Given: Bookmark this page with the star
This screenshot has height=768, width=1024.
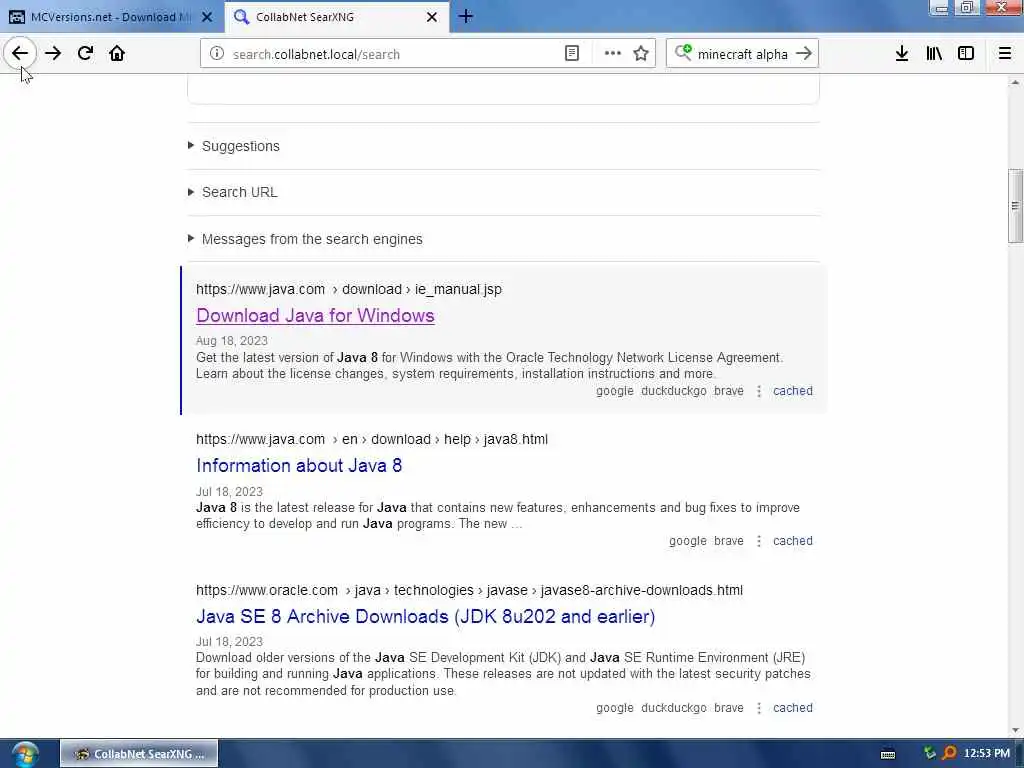Looking at the screenshot, I should (x=641, y=54).
